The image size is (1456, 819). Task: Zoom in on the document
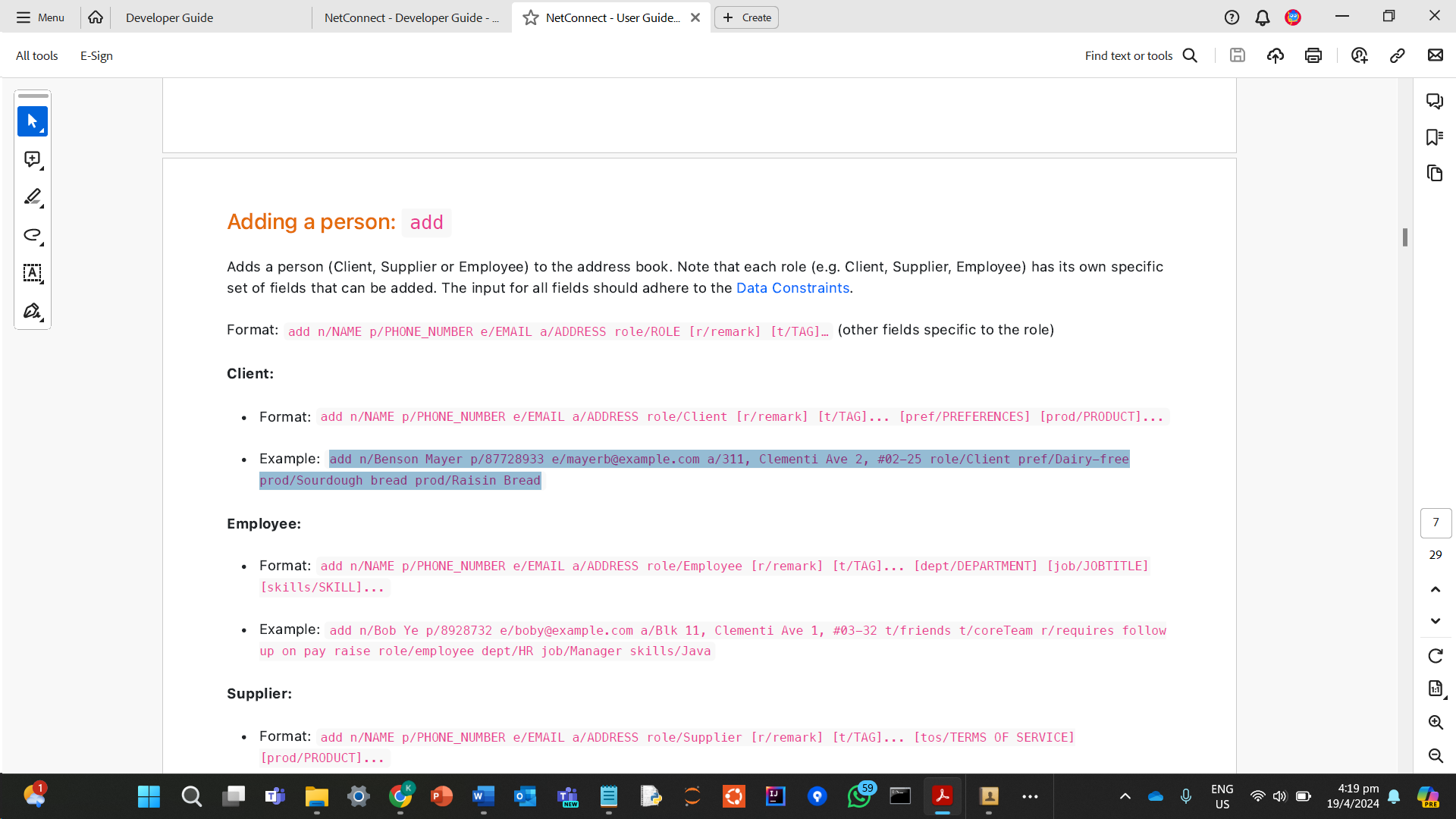pyautogui.click(x=1435, y=723)
